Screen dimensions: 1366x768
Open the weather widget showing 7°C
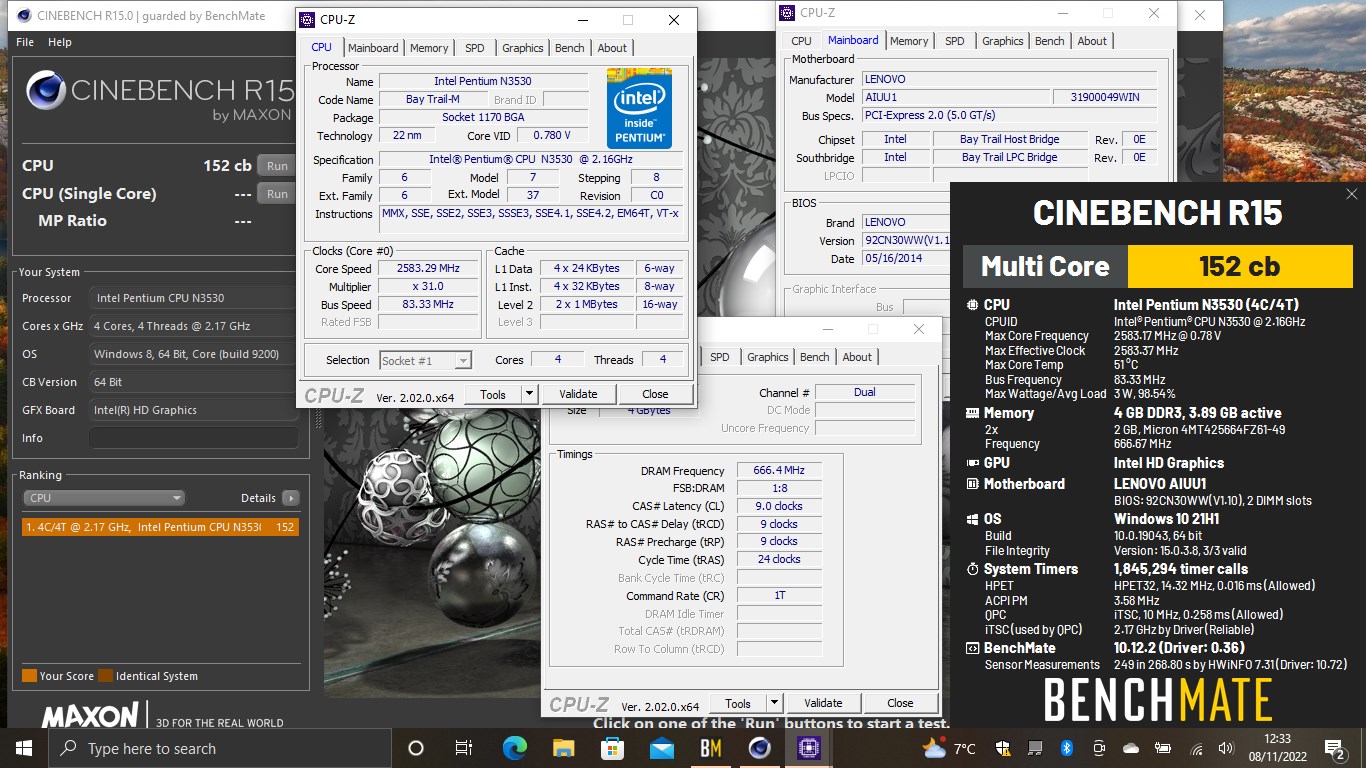coord(950,748)
